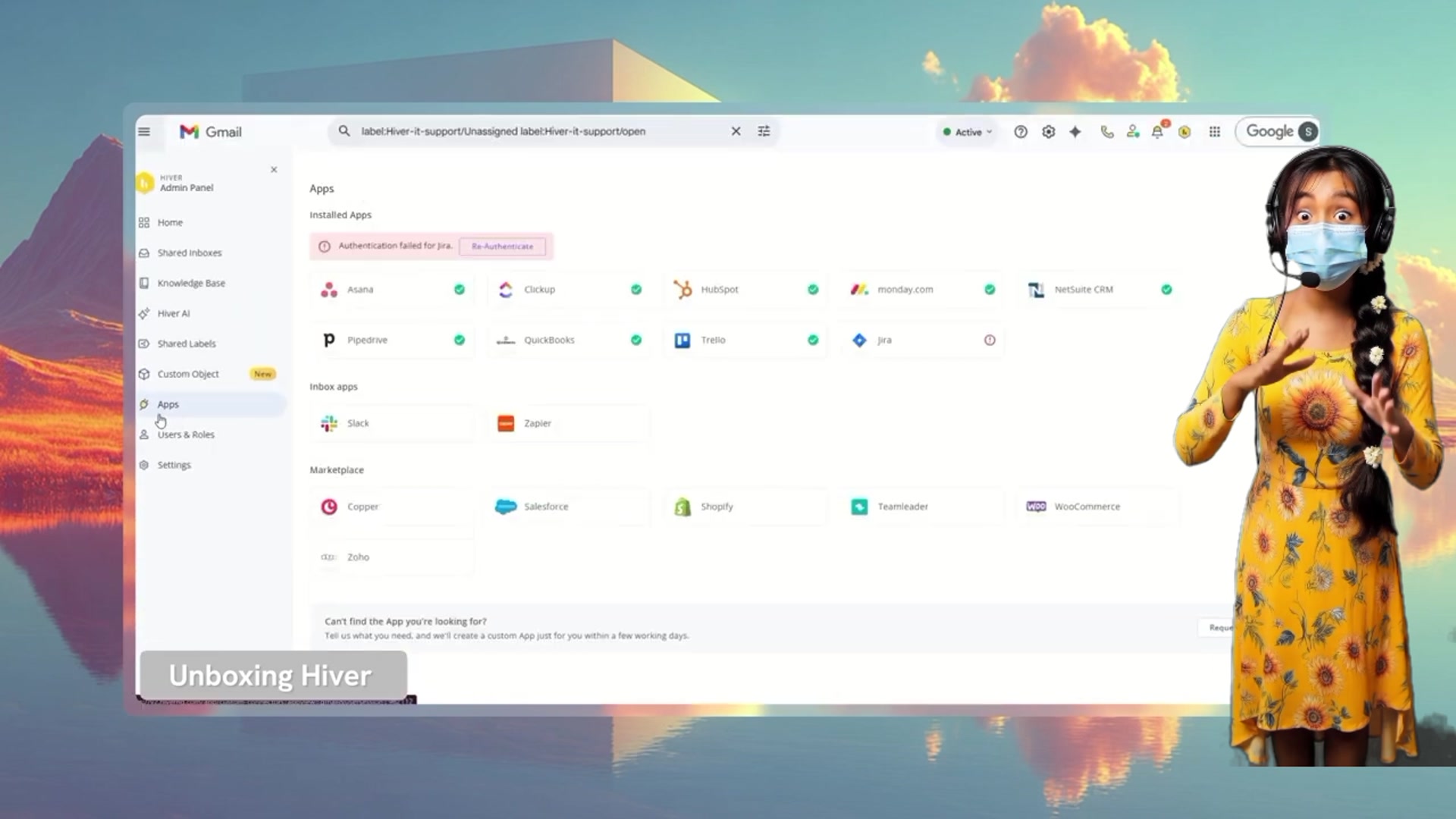This screenshot has width=1456, height=819.
Task: Click the Gemini sparkle icon
Action: point(1075,132)
